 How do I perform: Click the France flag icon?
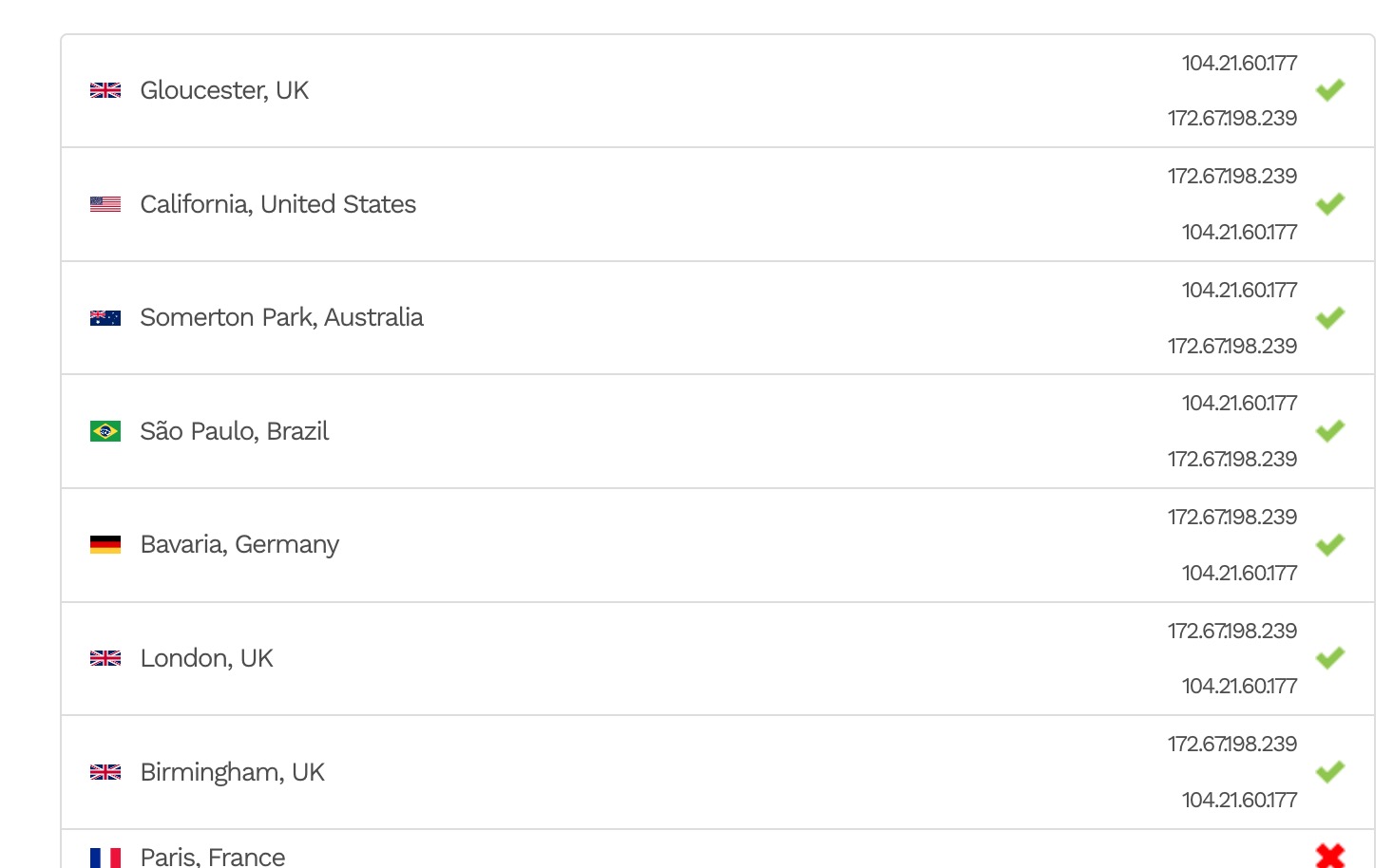(105, 858)
